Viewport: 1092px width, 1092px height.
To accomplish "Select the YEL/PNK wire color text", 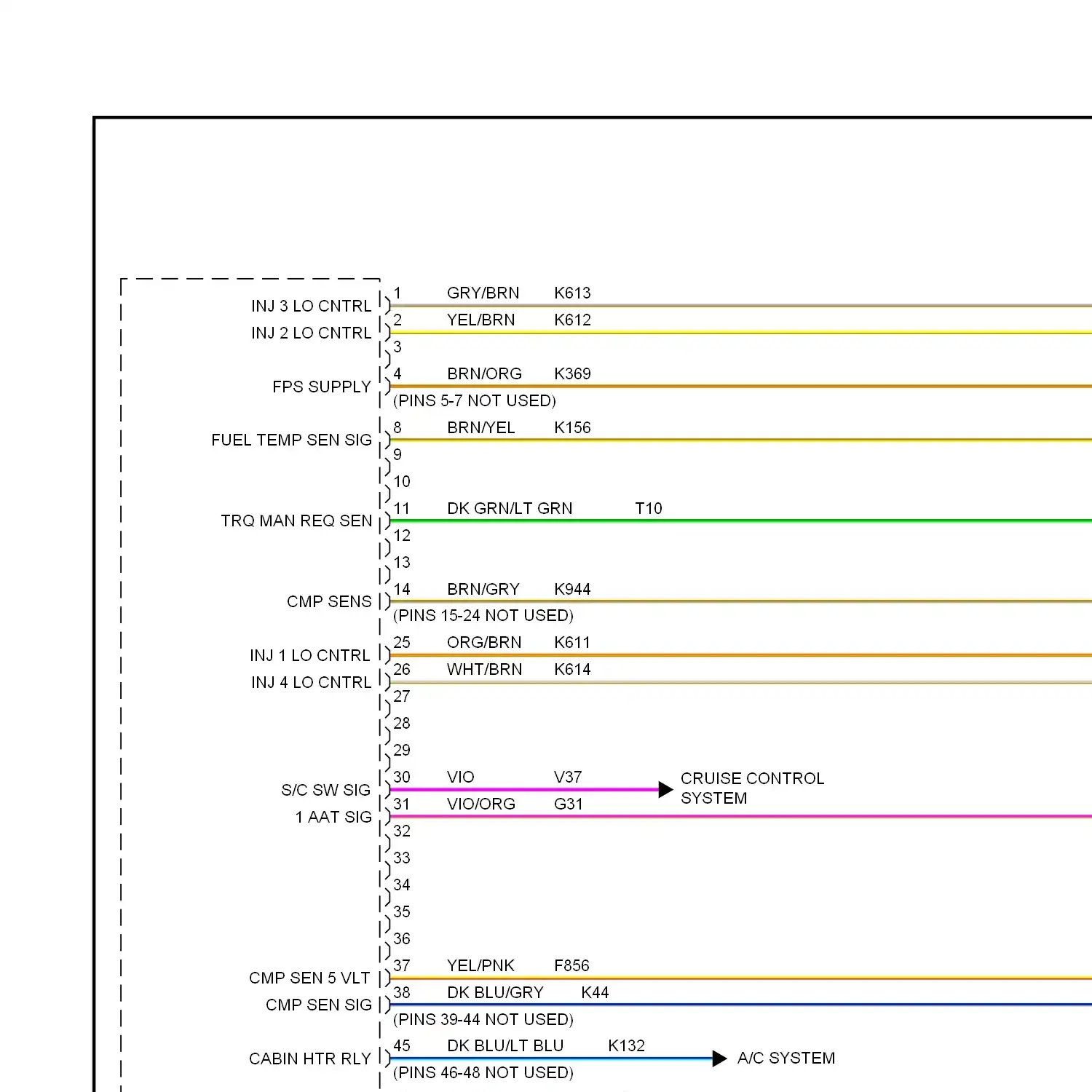I will (481, 965).
